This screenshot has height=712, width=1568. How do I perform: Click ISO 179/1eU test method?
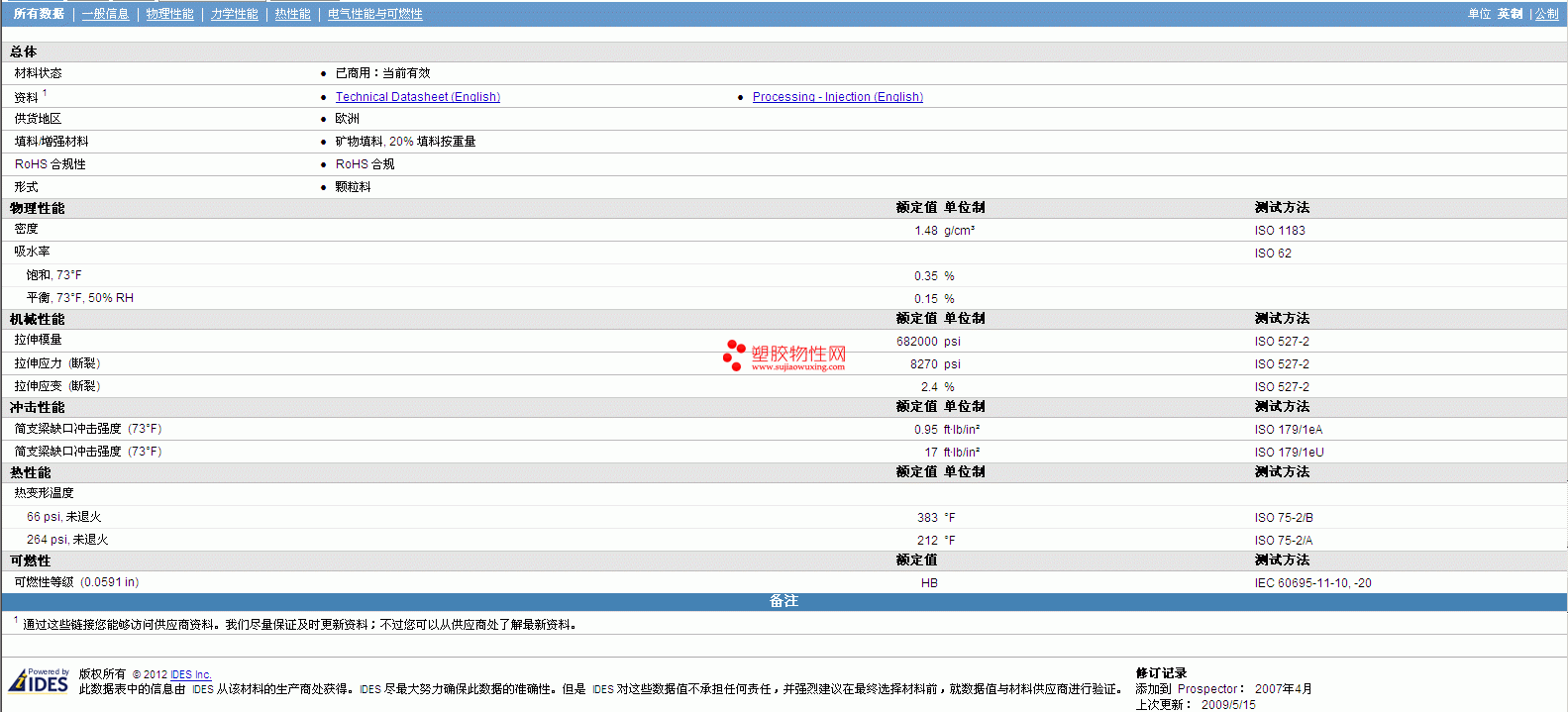1290,453
